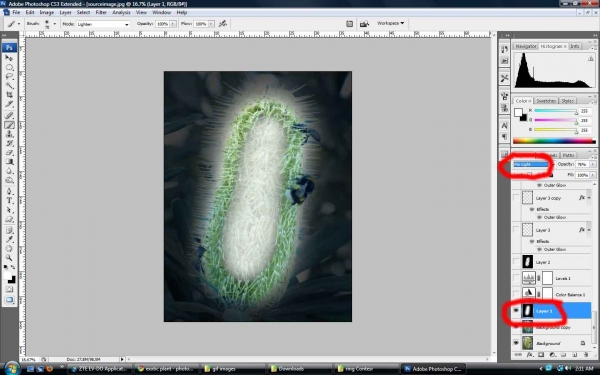Switch to the Paths tab
Screen dimensions: 600x375
coord(568,155)
